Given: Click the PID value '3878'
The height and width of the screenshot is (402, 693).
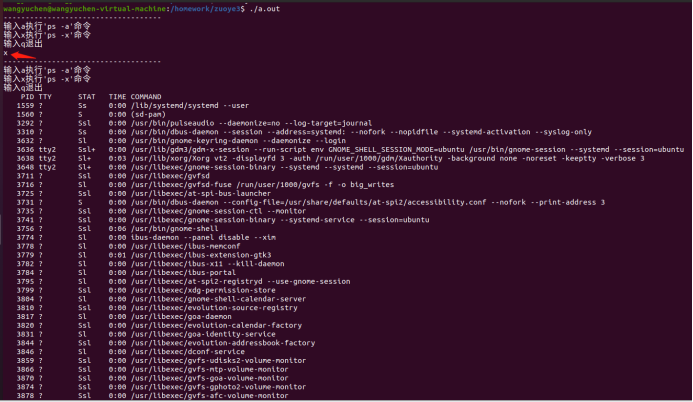Looking at the screenshot, I should [x=25, y=396].
